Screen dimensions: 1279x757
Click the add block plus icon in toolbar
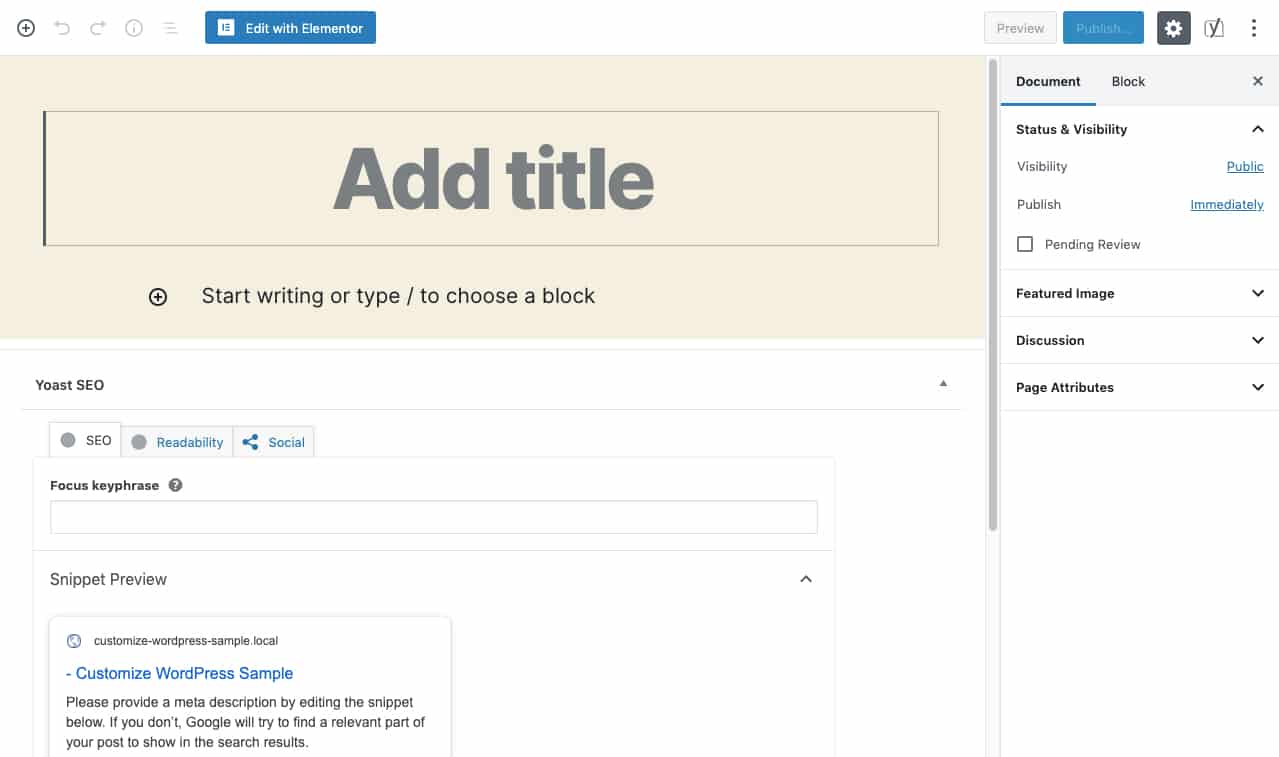(x=24, y=28)
